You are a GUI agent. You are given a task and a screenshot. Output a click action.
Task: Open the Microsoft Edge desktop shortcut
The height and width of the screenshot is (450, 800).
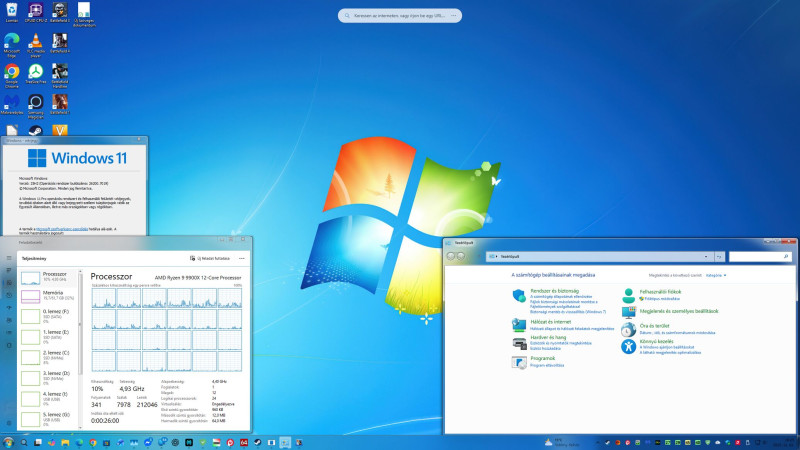(x=12, y=44)
